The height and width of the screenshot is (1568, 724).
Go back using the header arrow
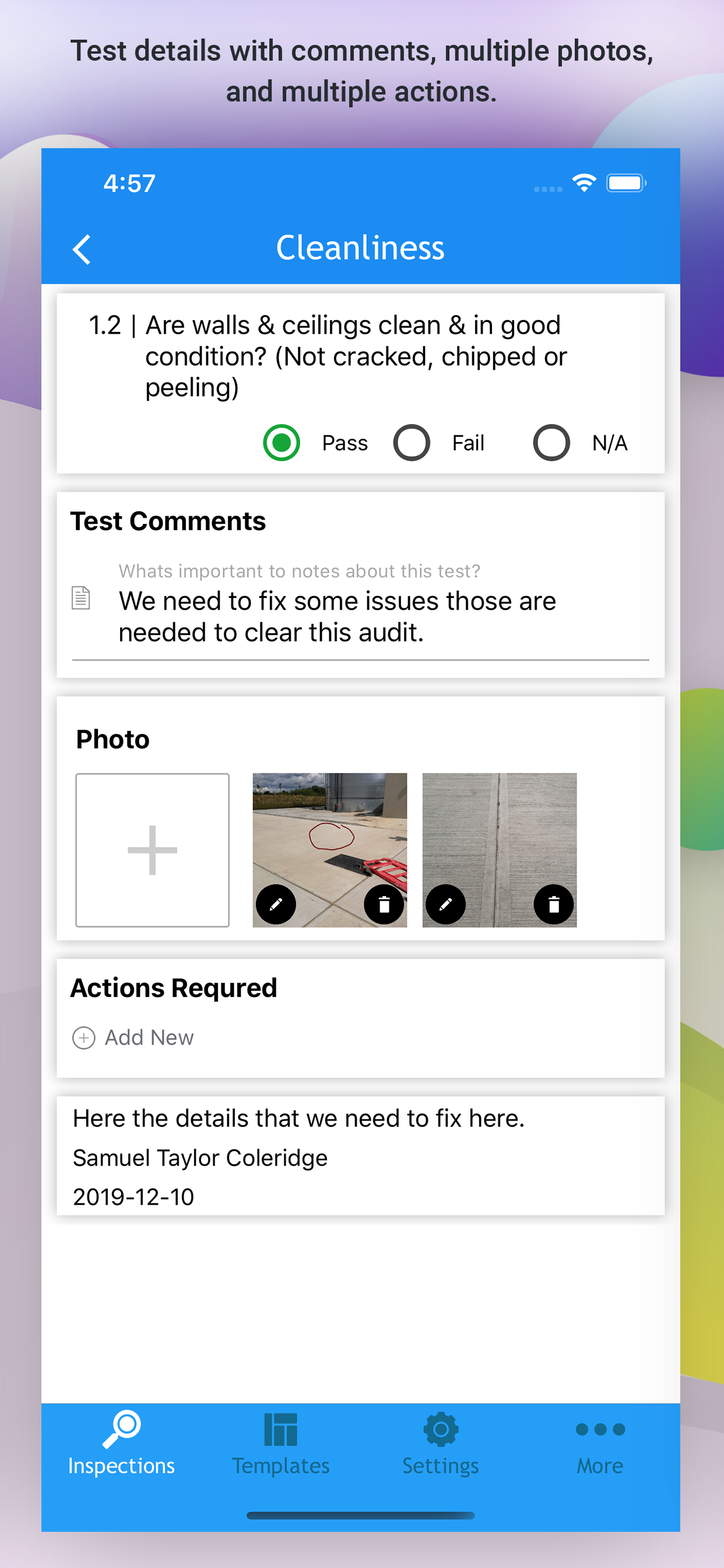click(x=82, y=250)
